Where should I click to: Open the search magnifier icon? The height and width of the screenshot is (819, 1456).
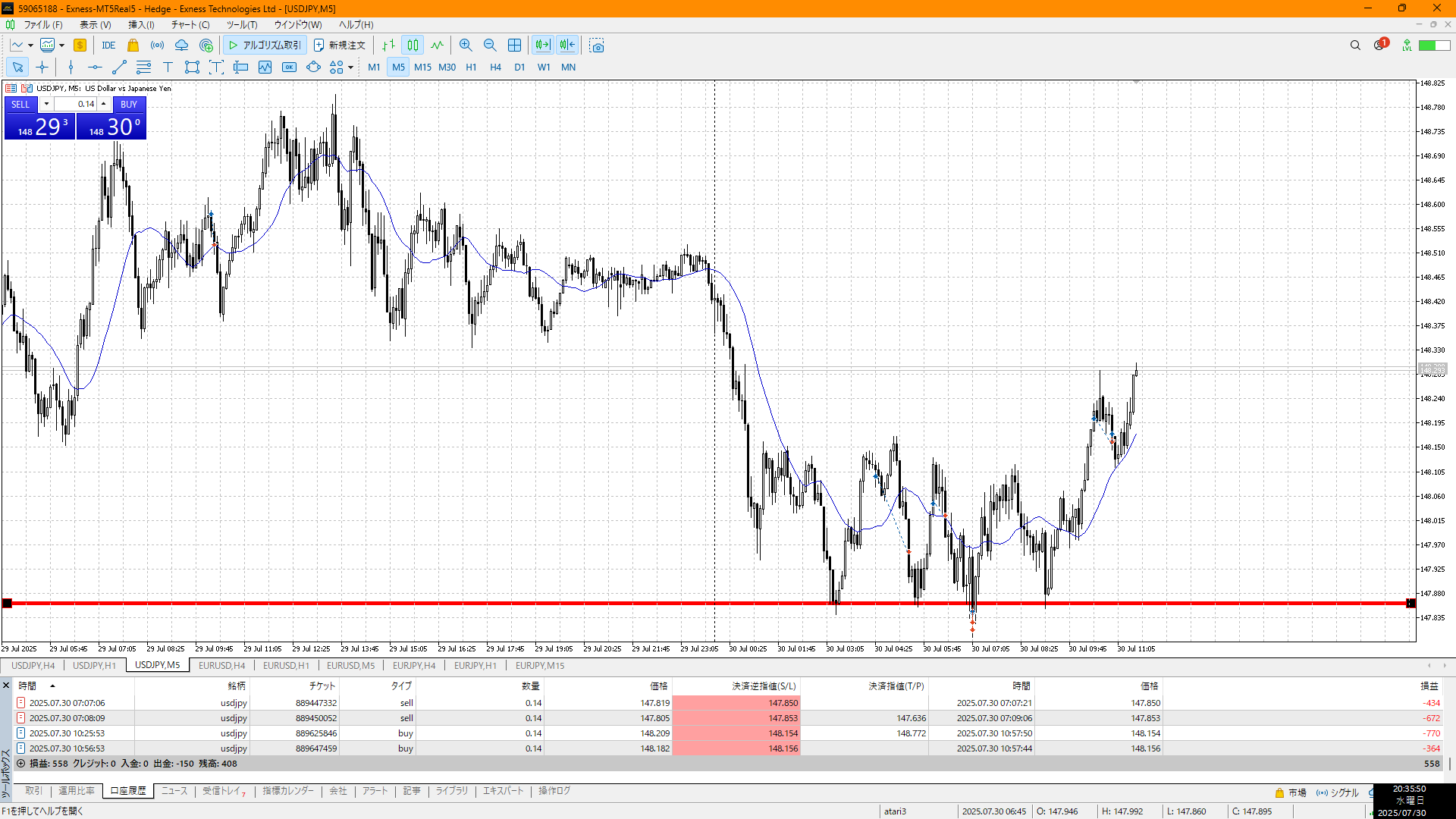coord(1355,45)
